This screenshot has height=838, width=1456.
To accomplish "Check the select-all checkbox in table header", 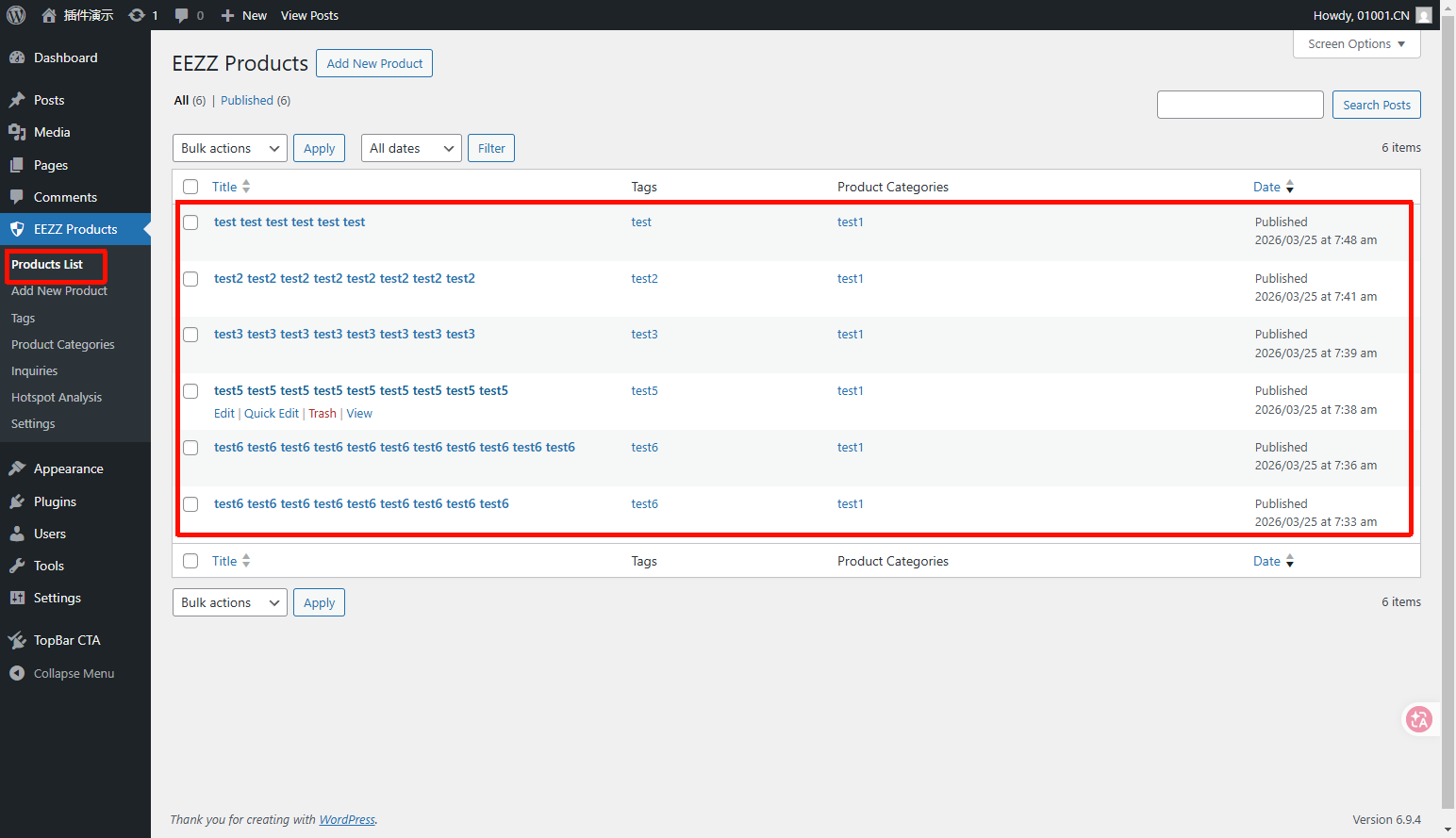I will 190,187.
